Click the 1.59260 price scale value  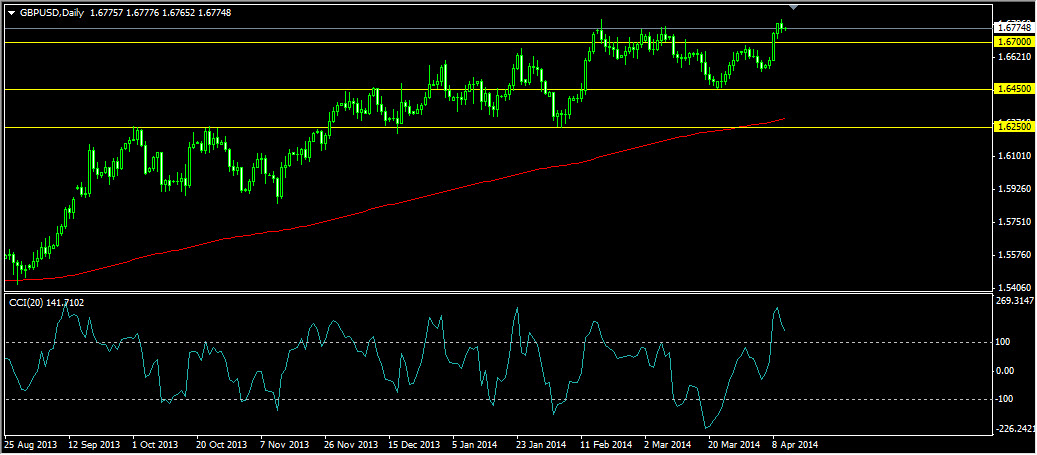click(x=1014, y=189)
